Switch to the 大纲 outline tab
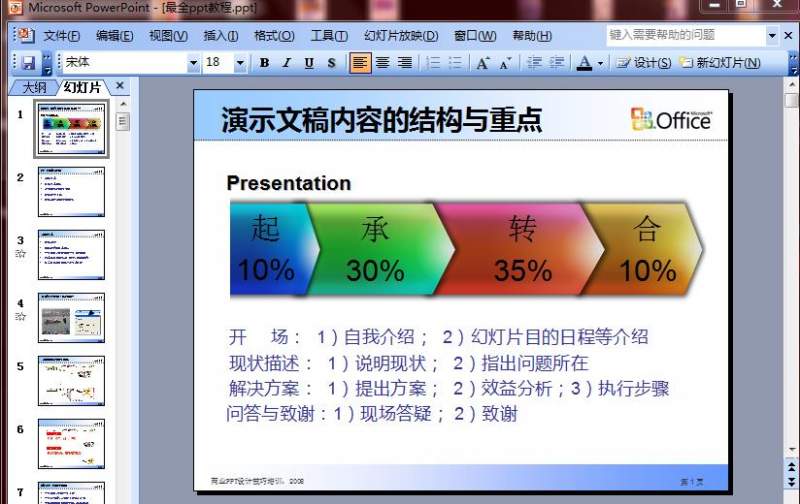This screenshot has height=504, width=800. point(35,87)
